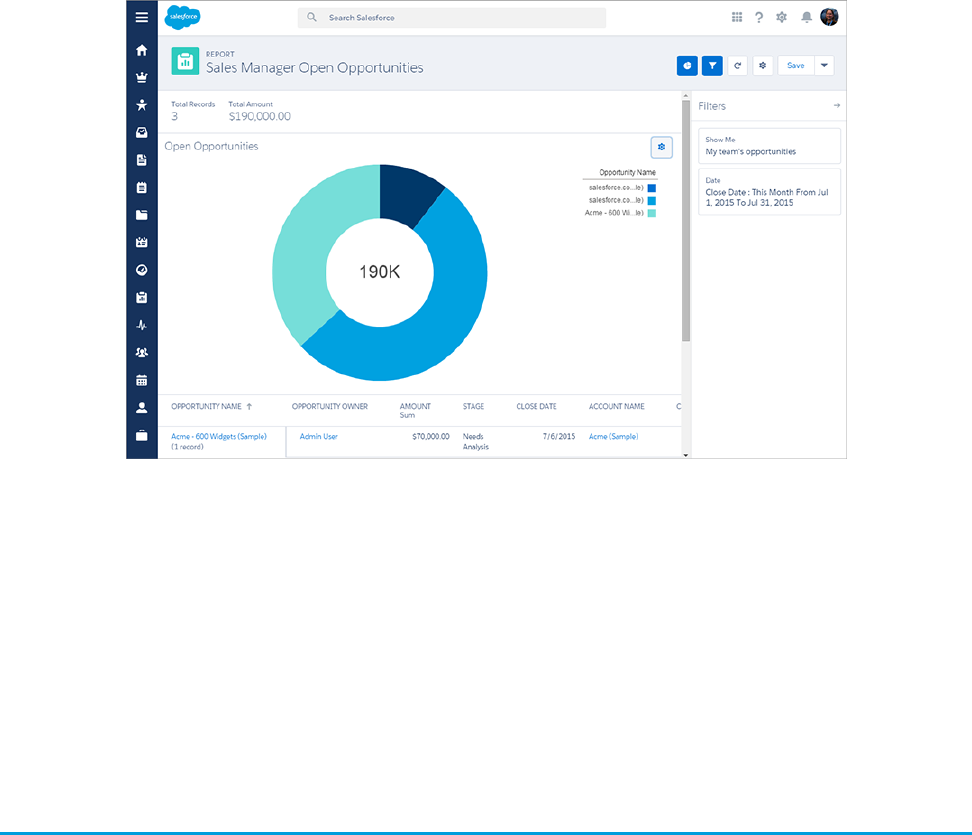
Task: Click the $190,000.00 Total Amount value
Action: pos(260,117)
